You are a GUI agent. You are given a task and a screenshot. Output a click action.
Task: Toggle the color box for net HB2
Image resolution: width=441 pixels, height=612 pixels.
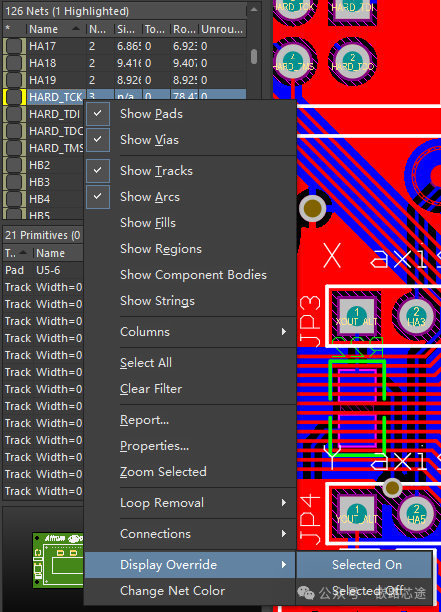[x=14, y=165]
